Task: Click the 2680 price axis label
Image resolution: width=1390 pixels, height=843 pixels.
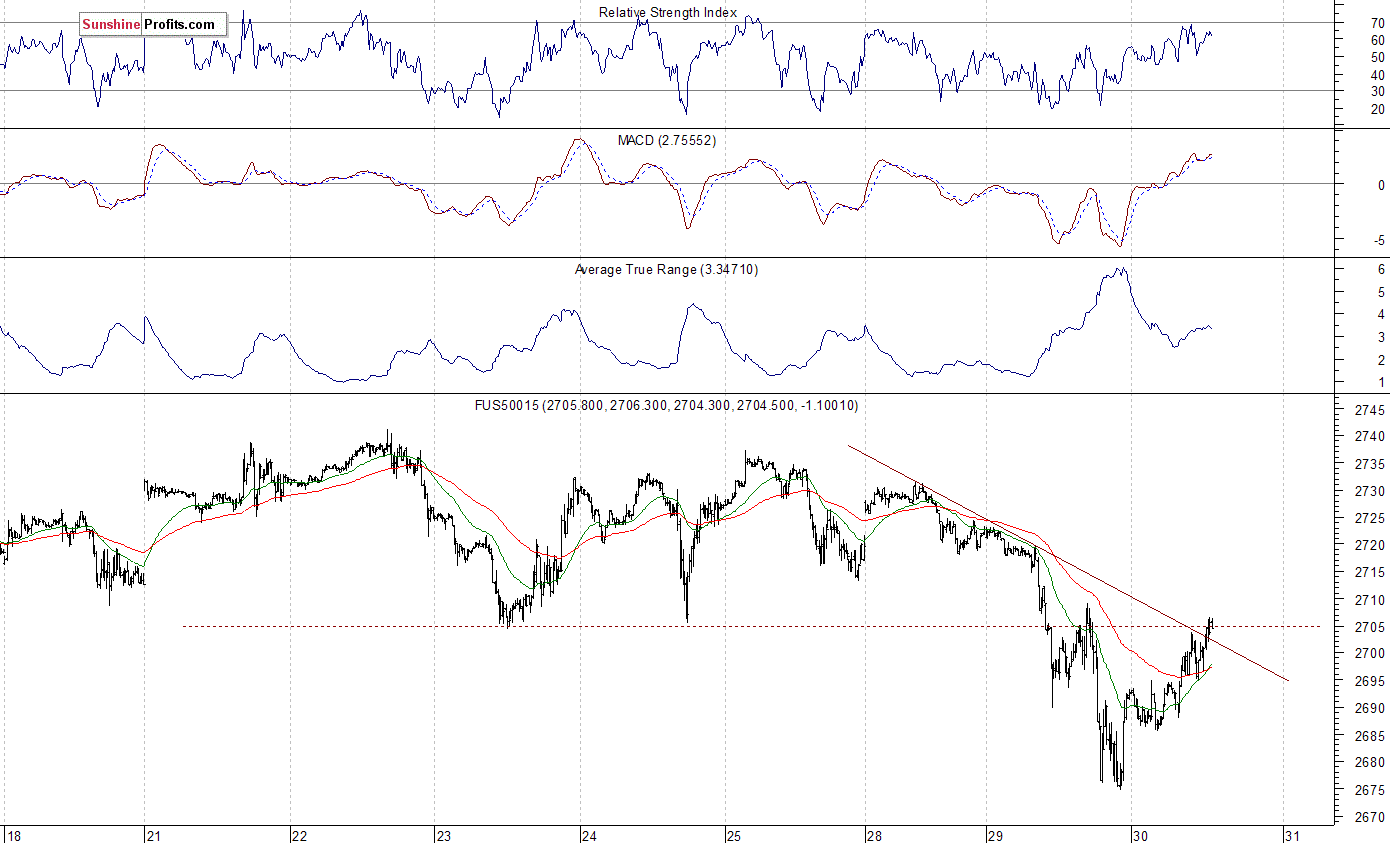Action: (1369, 762)
